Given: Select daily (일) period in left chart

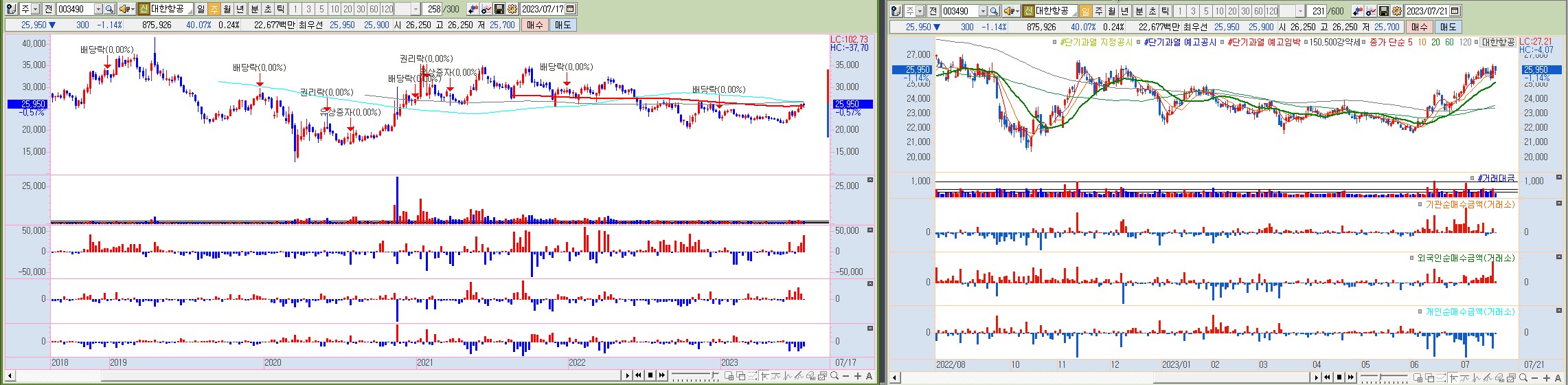Looking at the screenshot, I should (201, 9).
